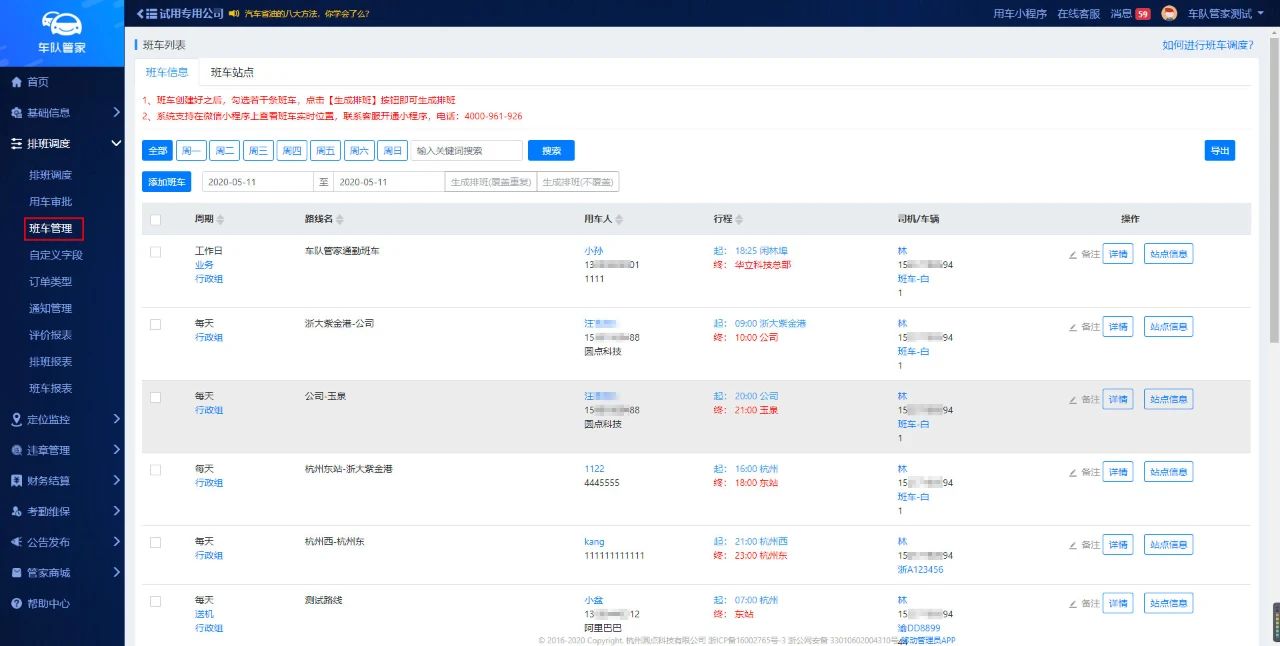This screenshot has height=646, width=1280.
Task: Click the 帮助中心 question mark icon
Action: pos(16,604)
